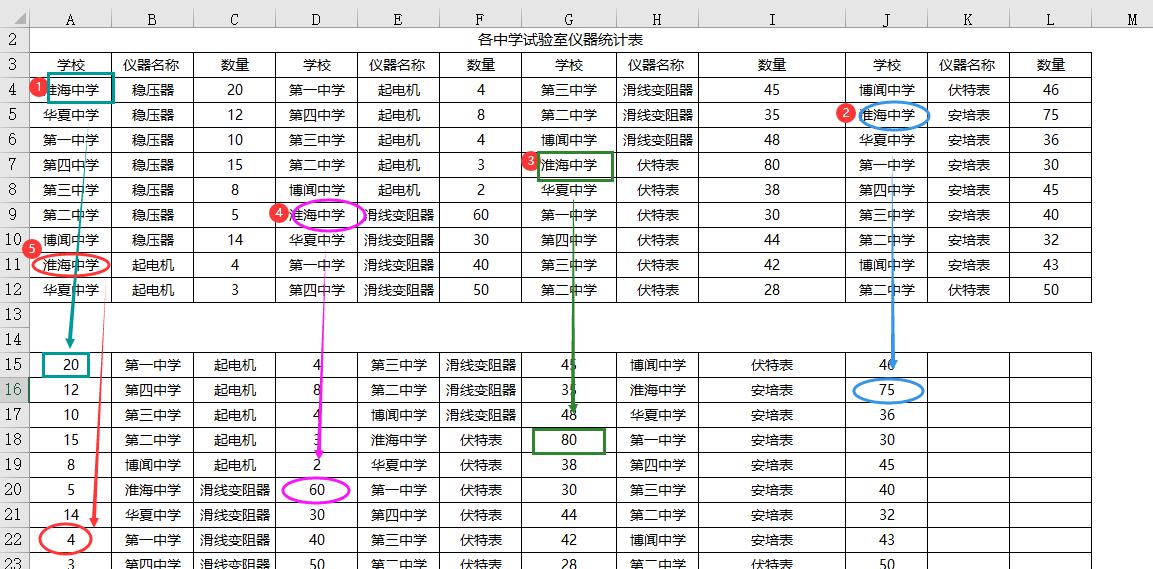Click cell C21 滑线变阻器

[x=235, y=515]
